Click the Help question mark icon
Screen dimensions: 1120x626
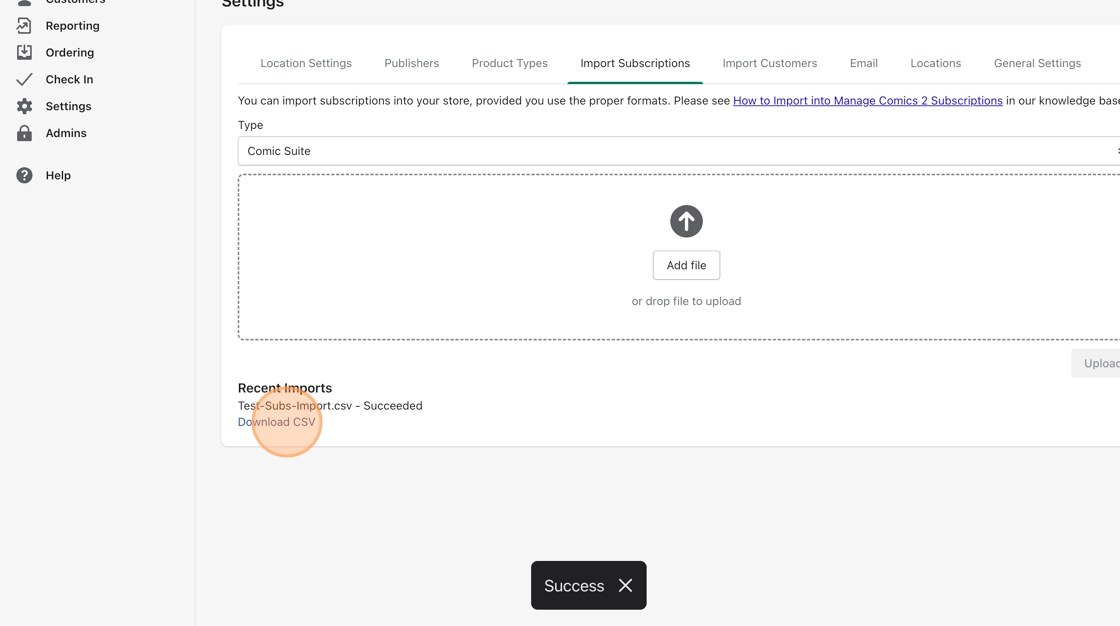pyautogui.click(x=24, y=175)
